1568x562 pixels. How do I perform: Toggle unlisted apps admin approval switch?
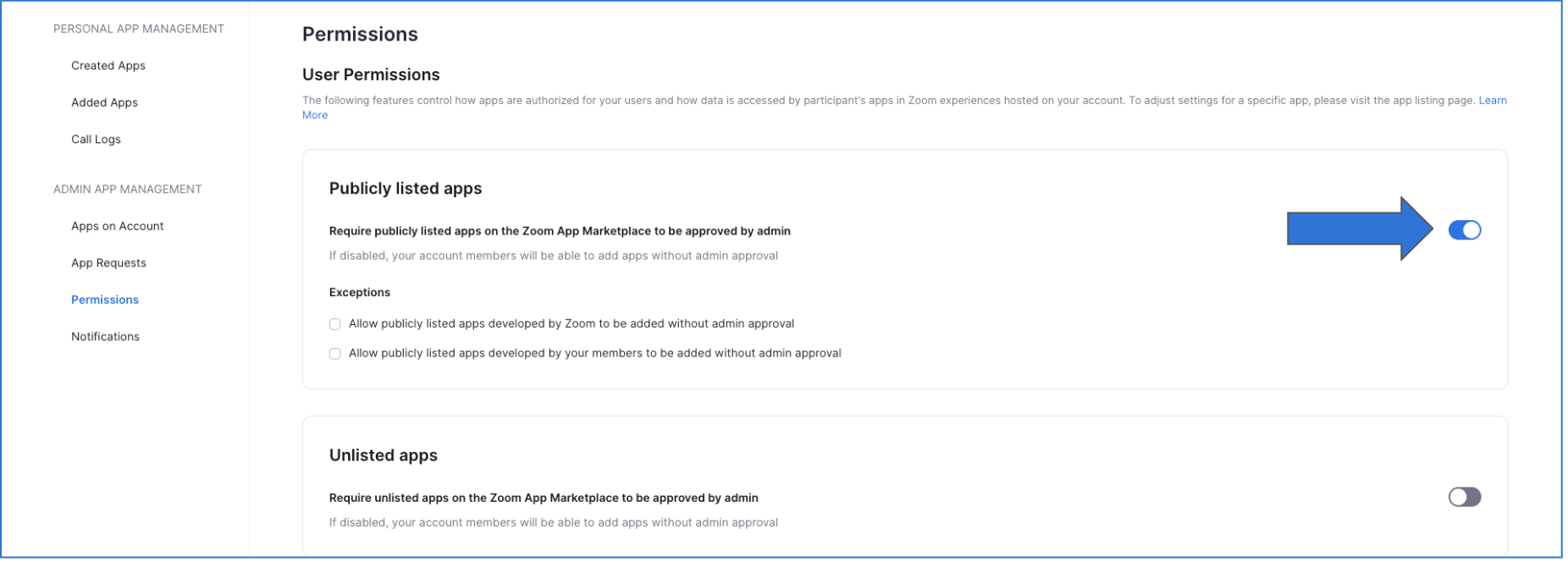coord(1465,497)
